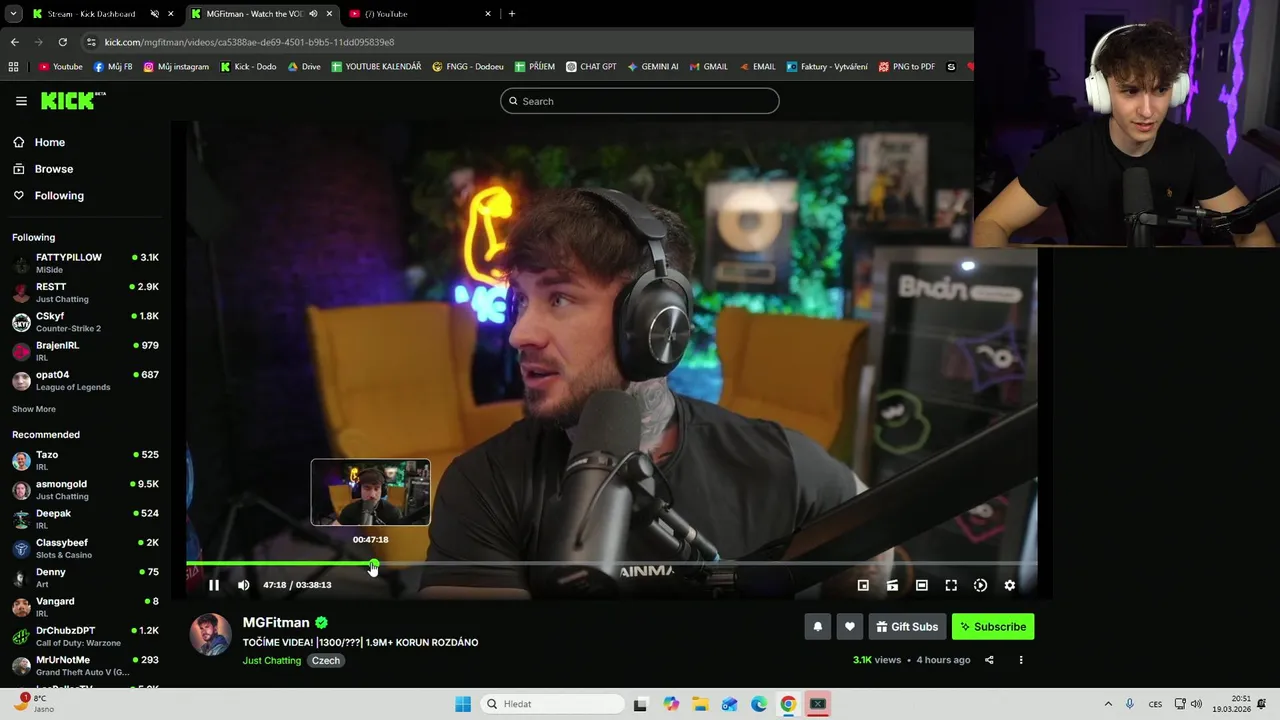Focus the Kick search field

pyautogui.click(x=640, y=101)
